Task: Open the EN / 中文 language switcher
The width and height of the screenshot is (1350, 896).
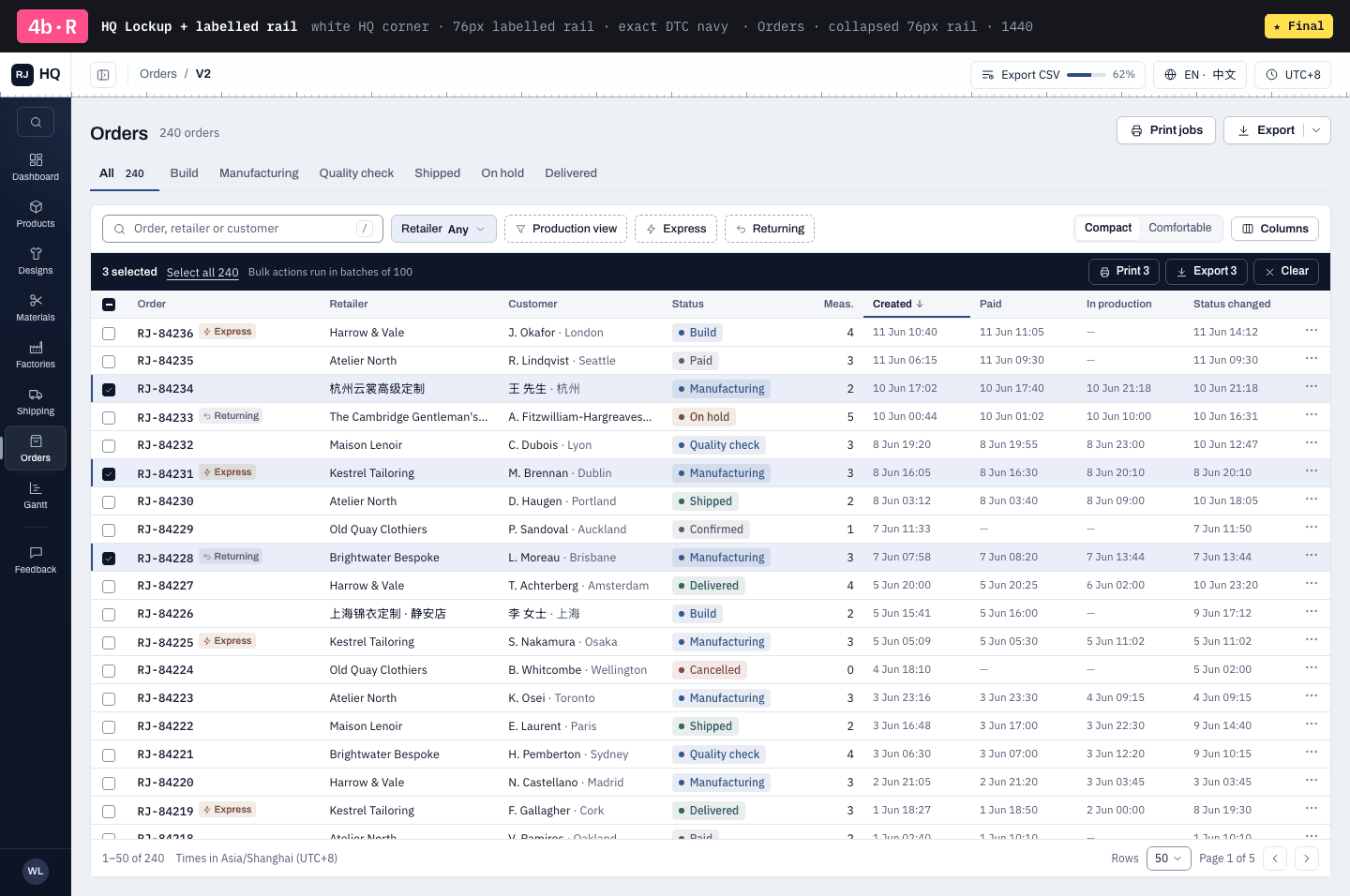Action: [x=1200, y=75]
